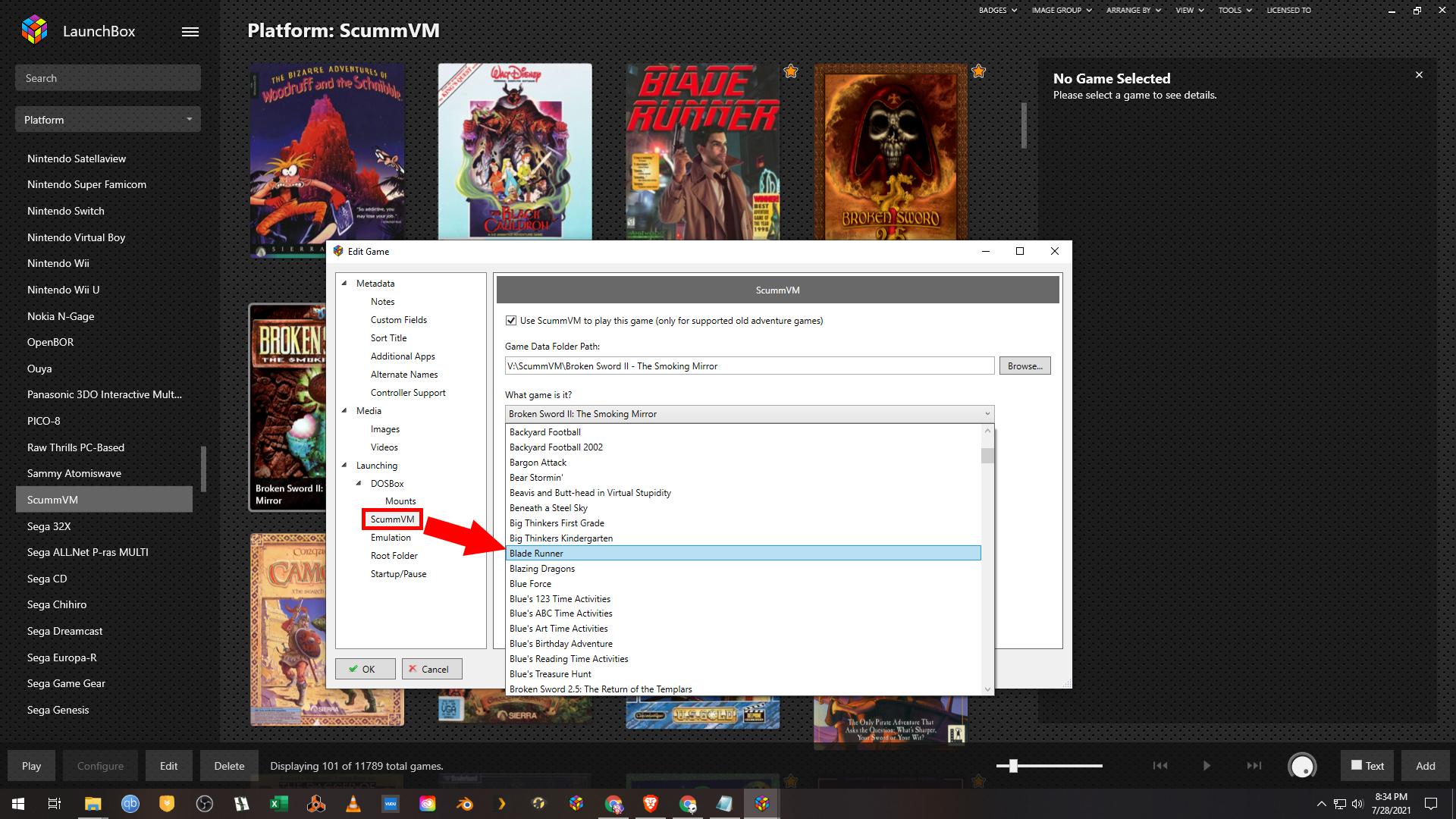Open Blender from taskbar

[x=465, y=804]
